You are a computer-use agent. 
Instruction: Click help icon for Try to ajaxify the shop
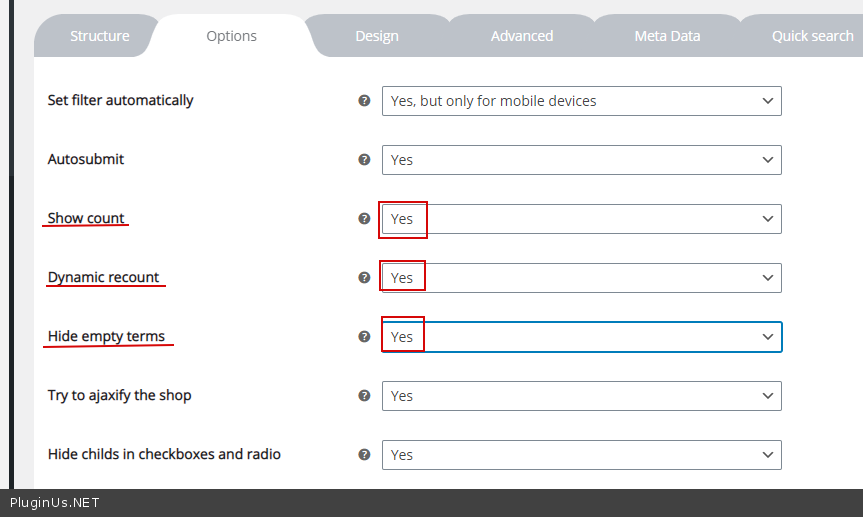[364, 396]
